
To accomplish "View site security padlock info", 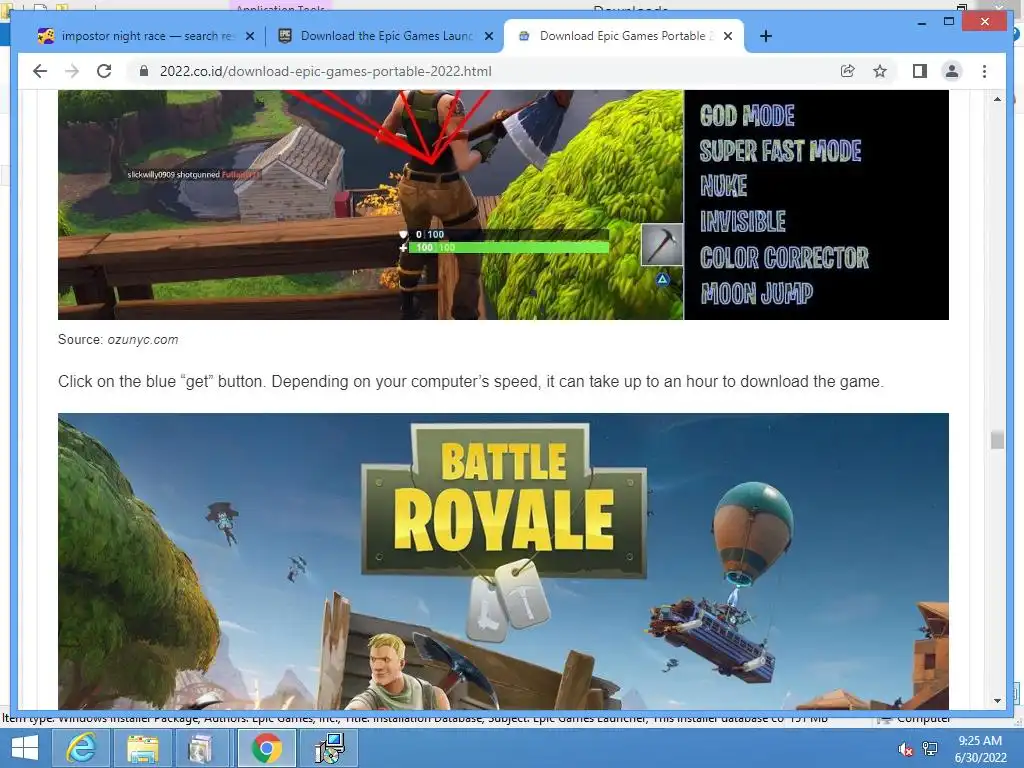I will click(x=144, y=71).
